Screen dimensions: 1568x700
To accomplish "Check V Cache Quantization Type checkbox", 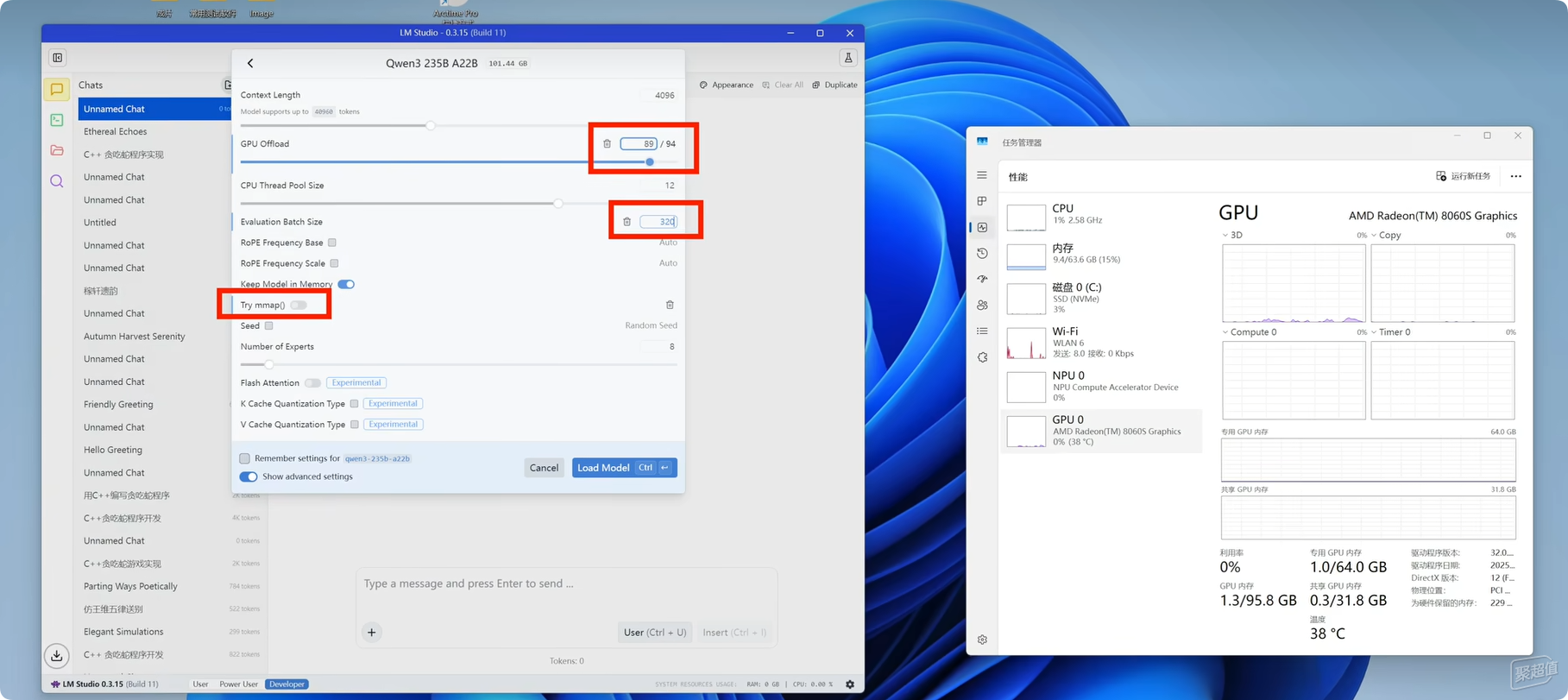I will click(x=355, y=424).
